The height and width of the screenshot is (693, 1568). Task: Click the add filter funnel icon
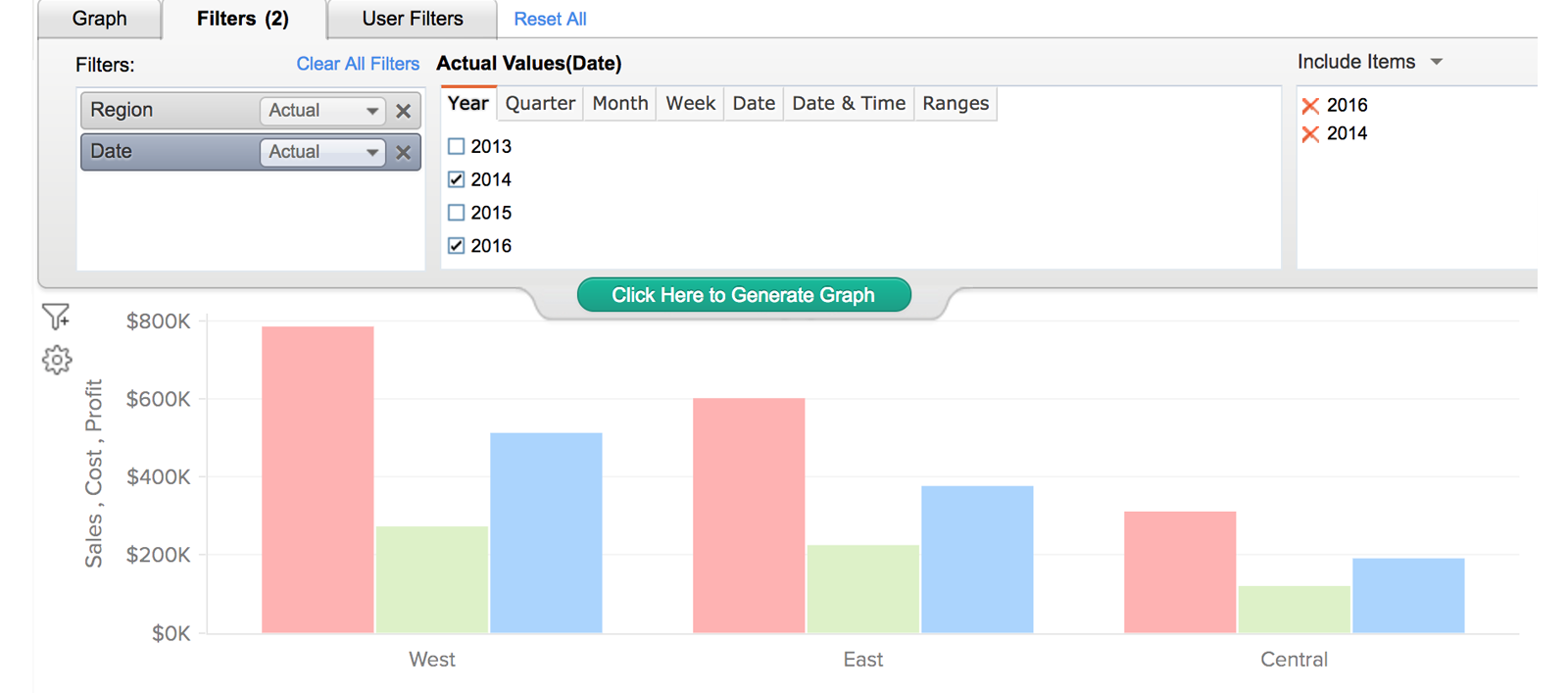click(56, 317)
